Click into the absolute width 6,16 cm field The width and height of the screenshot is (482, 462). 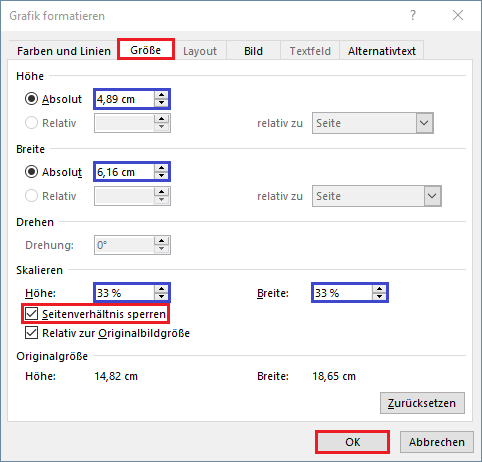coord(125,172)
